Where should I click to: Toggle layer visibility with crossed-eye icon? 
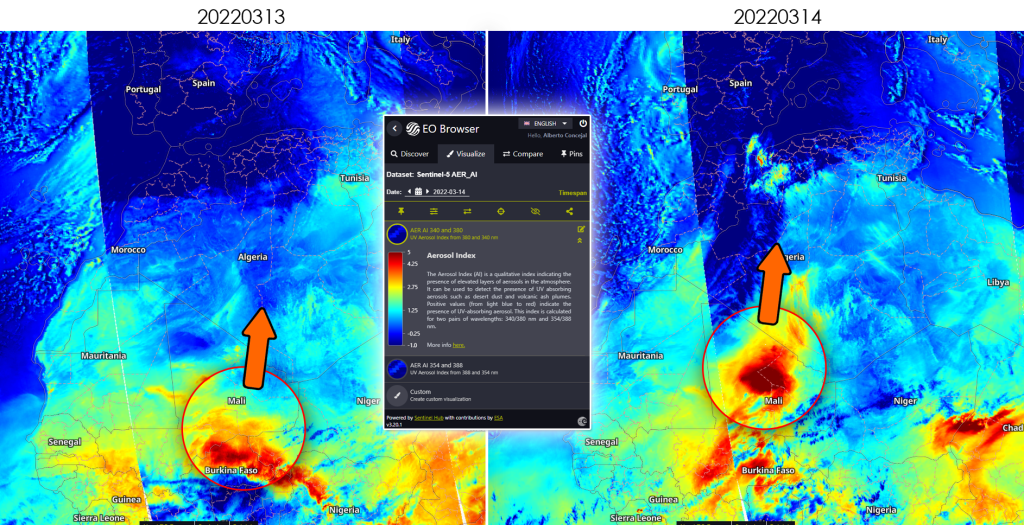pos(535,211)
